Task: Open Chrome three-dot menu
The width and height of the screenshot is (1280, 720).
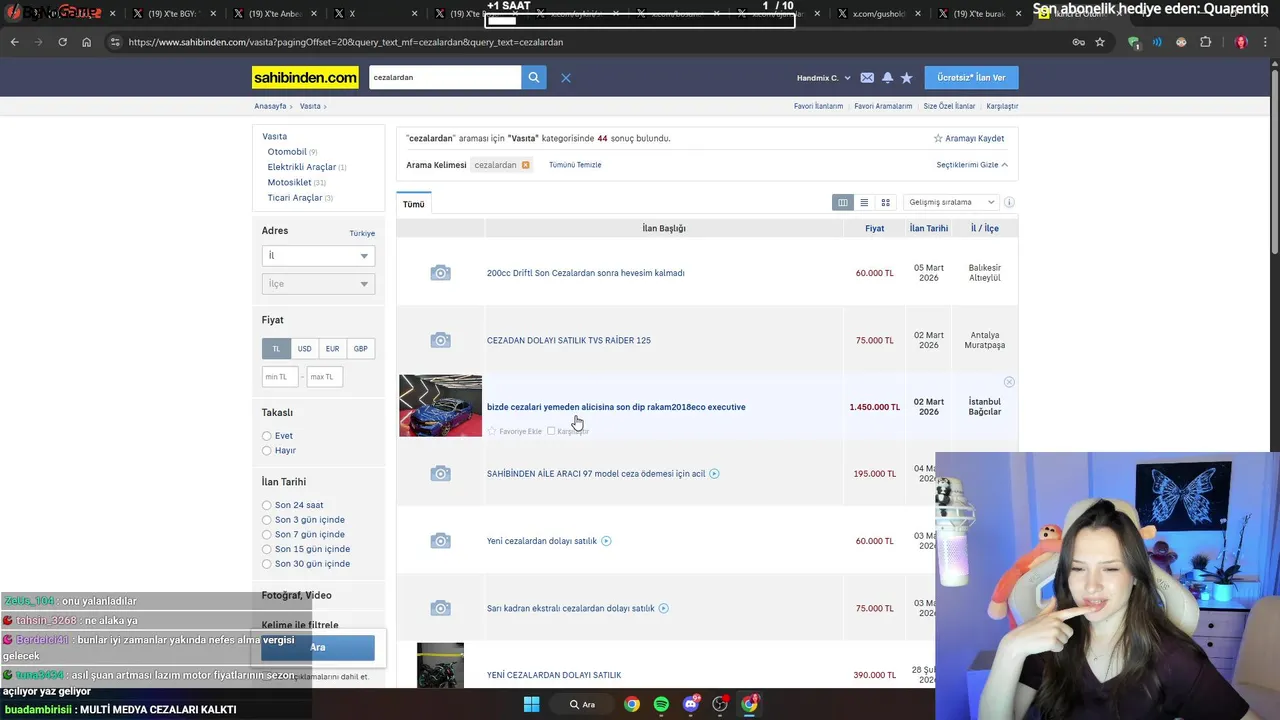Action: point(1266,42)
